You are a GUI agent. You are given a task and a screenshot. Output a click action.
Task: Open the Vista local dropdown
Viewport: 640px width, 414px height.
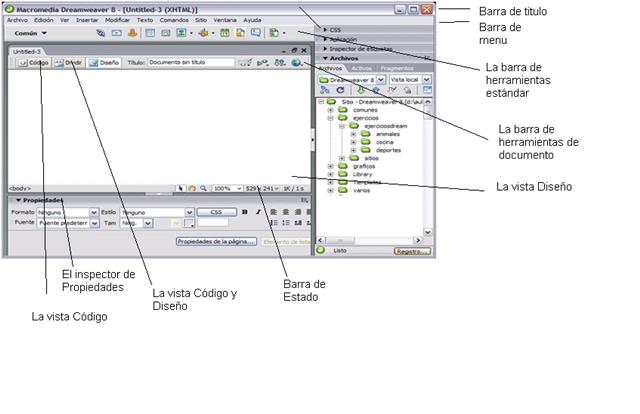point(427,79)
